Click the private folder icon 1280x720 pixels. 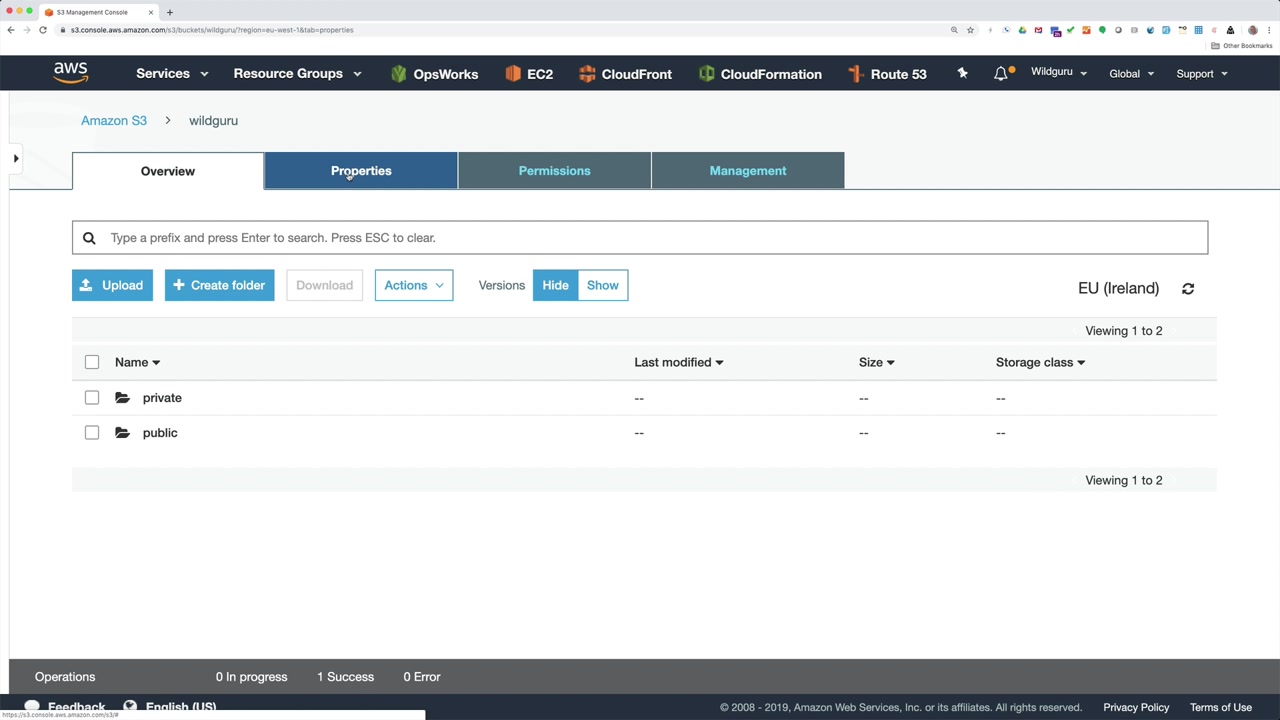[122, 398]
